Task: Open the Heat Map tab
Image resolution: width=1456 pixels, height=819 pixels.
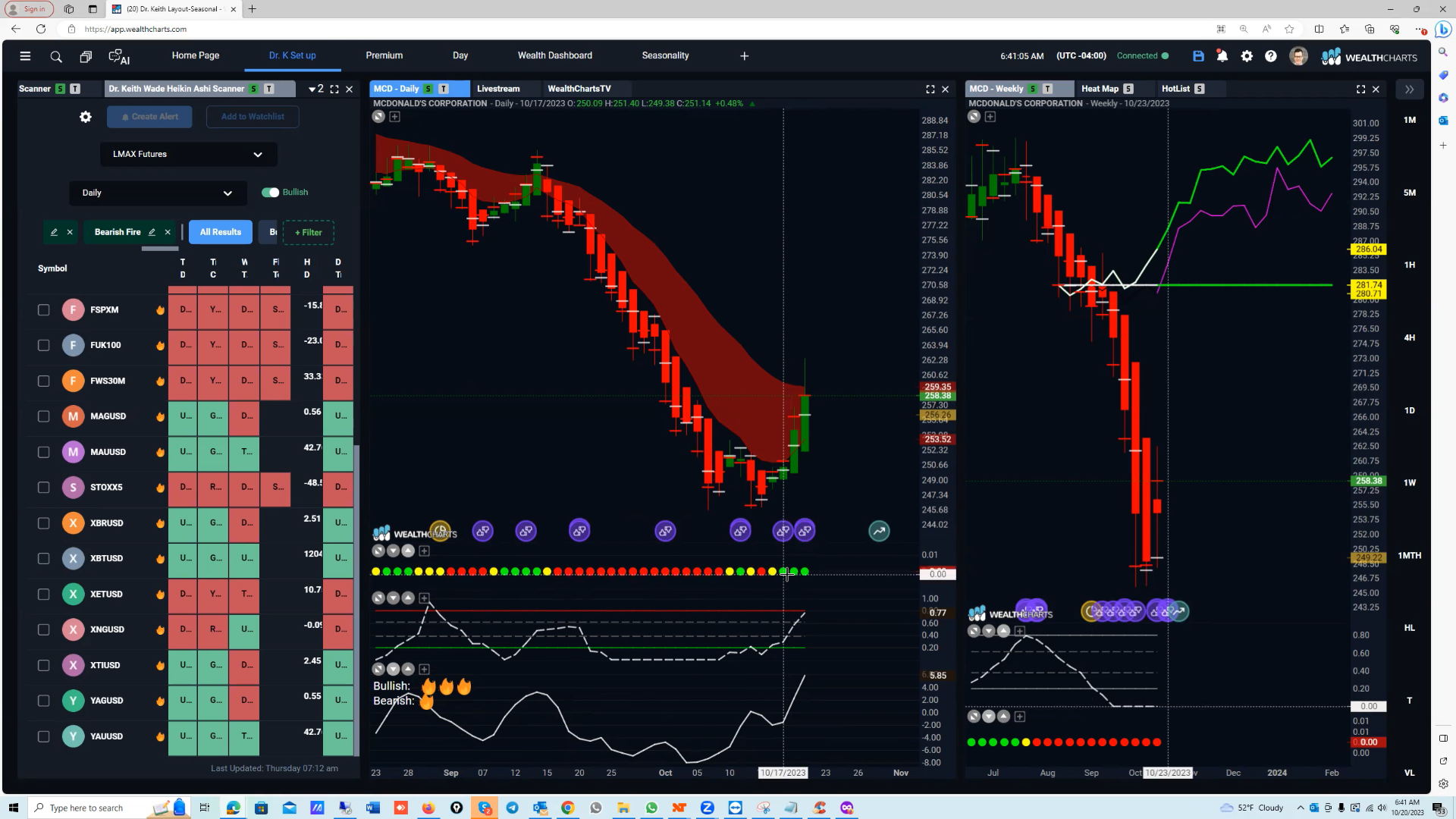Action: 1100,89
